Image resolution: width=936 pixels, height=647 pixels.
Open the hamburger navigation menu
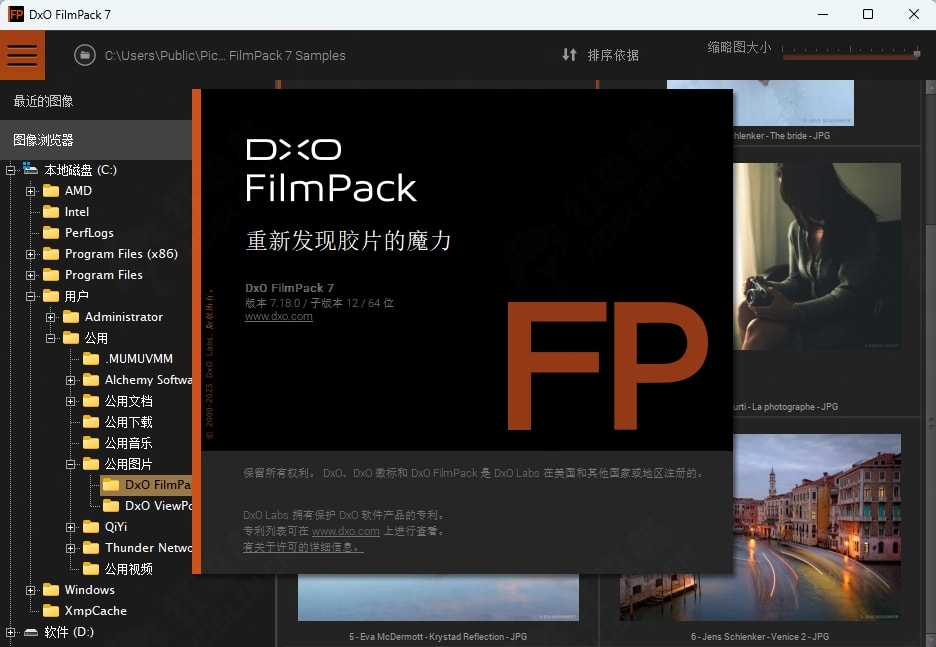(22, 55)
